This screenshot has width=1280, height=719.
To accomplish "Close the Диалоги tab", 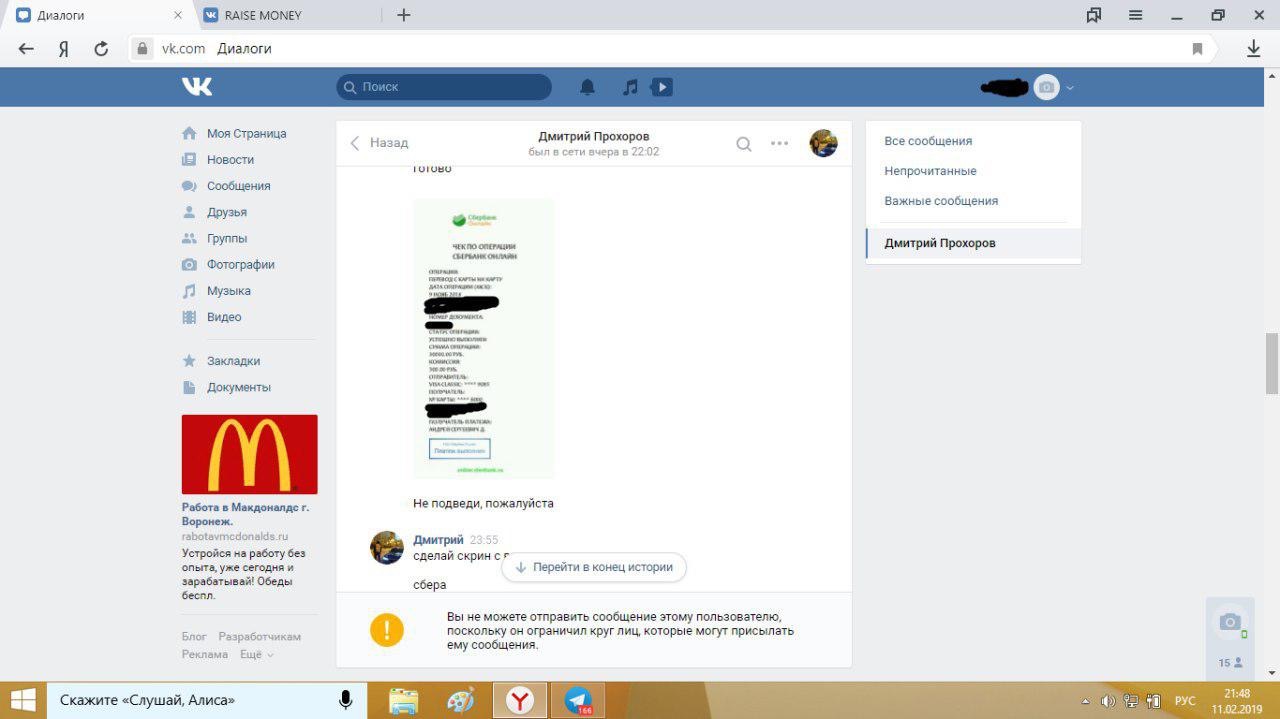I will point(178,15).
